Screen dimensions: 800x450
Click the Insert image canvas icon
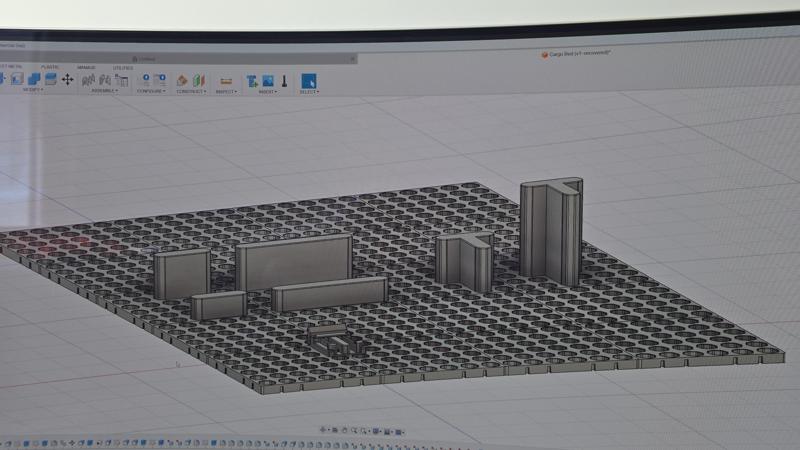(268, 81)
